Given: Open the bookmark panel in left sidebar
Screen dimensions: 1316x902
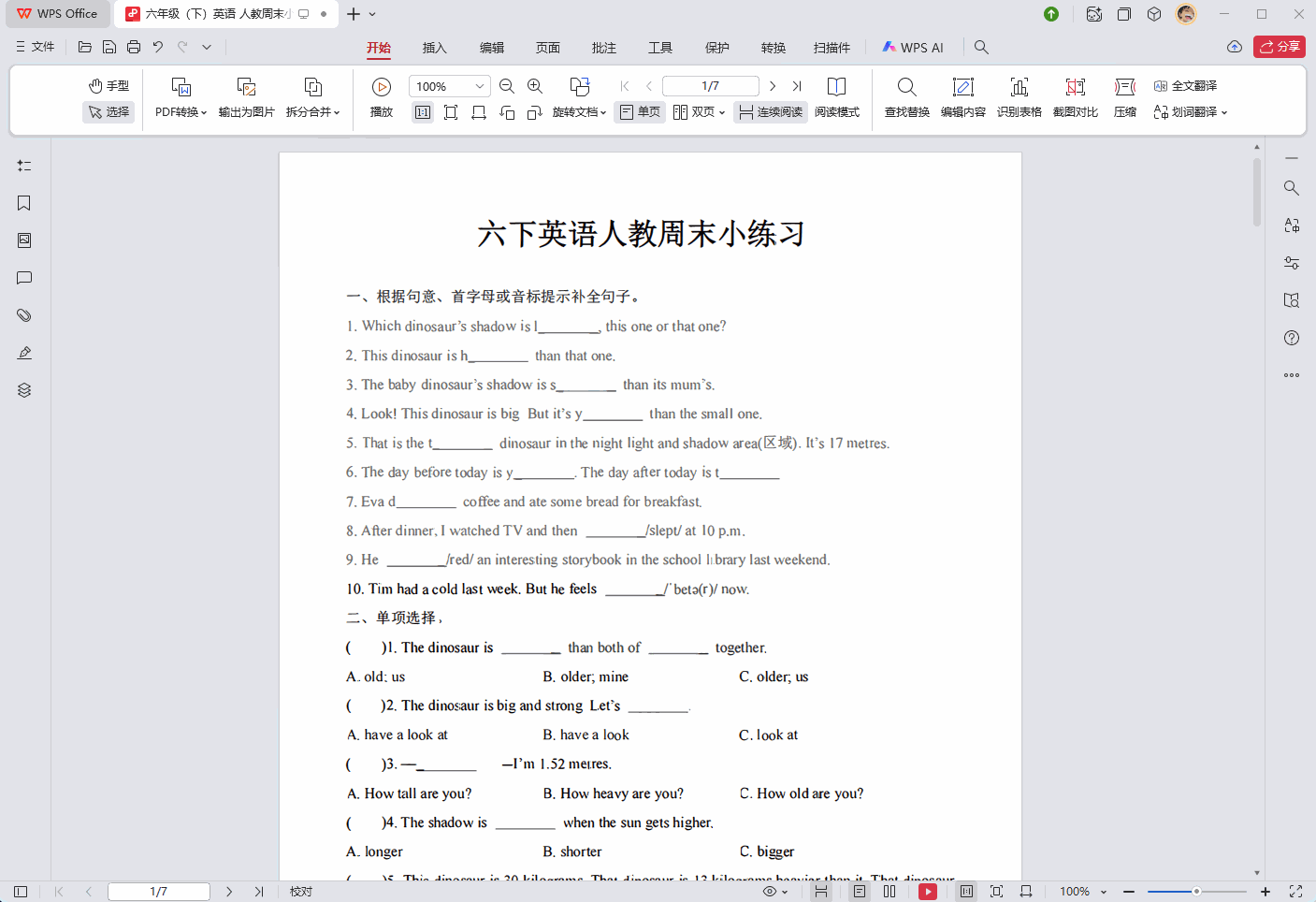Looking at the screenshot, I should 23,203.
